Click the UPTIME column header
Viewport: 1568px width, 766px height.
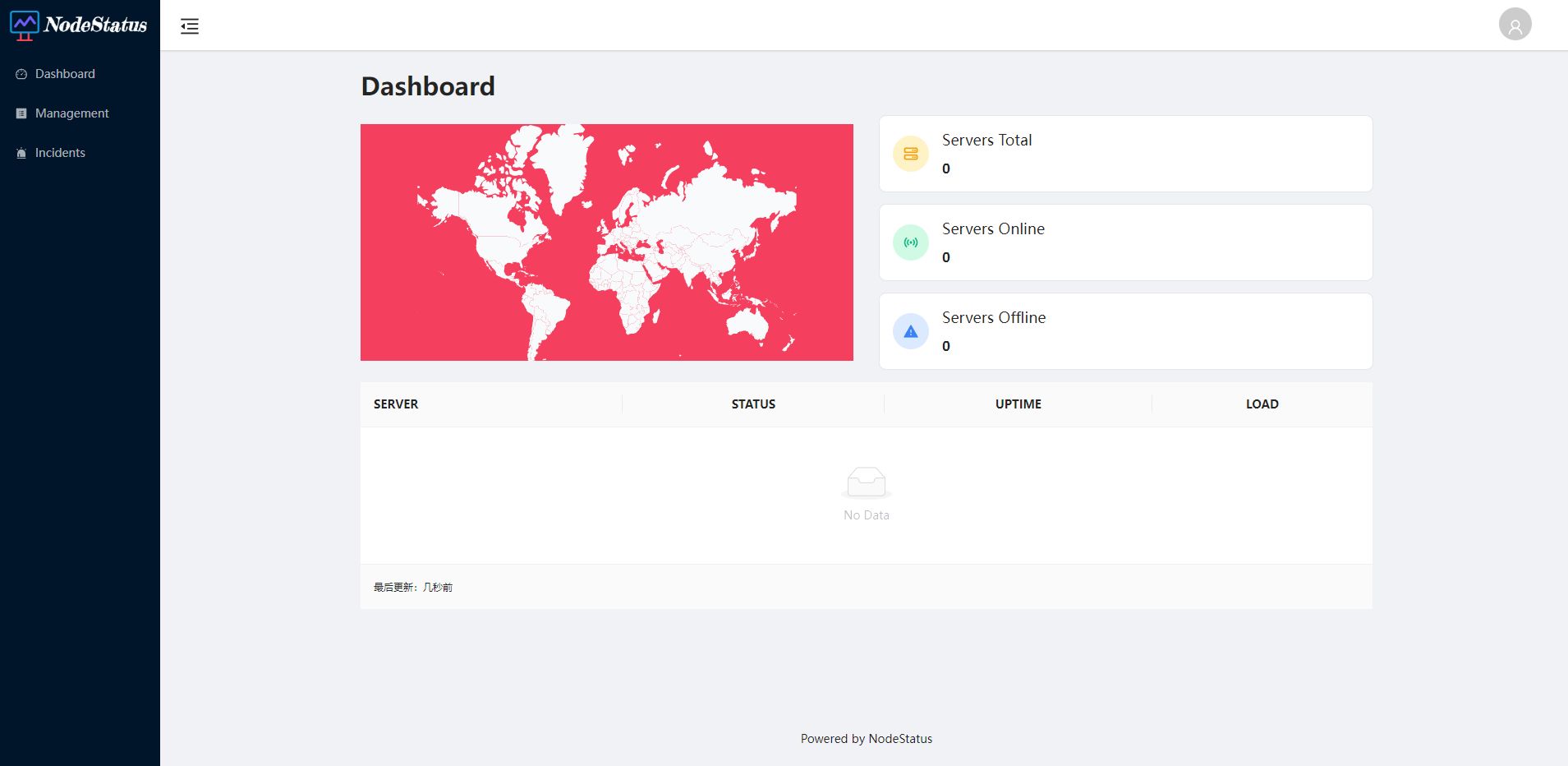pos(1018,404)
